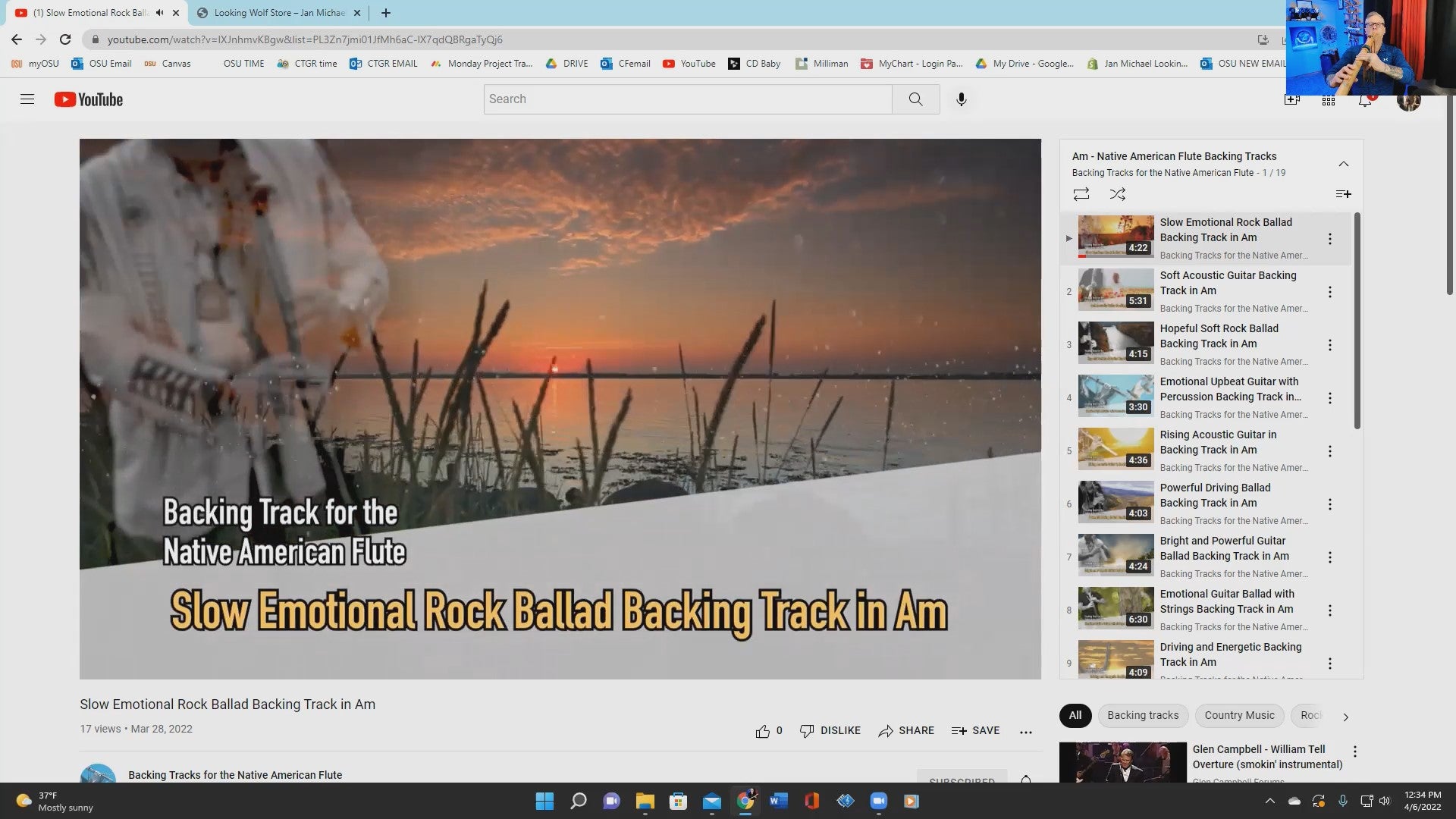
Task: Save the video to a playlist
Action: pos(975,731)
